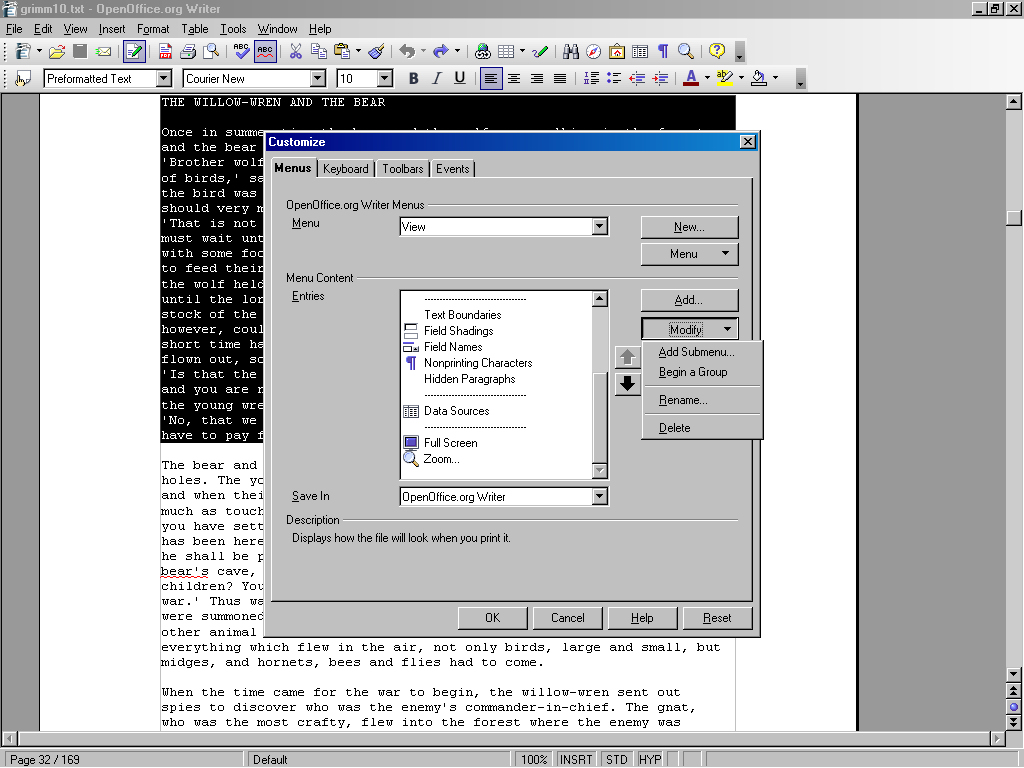Screen dimensions: 1024x768
Task: Apply Background Color bucket
Action: click(759, 79)
